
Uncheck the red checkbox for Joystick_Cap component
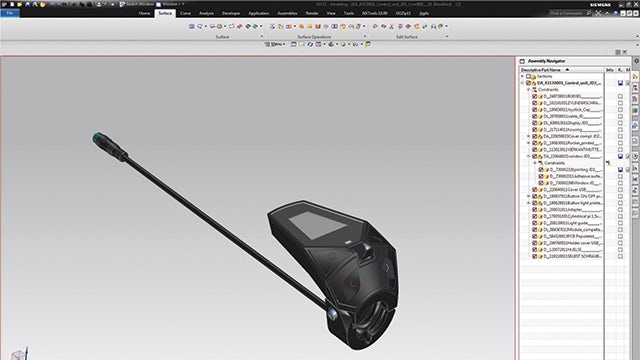[x=535, y=109]
